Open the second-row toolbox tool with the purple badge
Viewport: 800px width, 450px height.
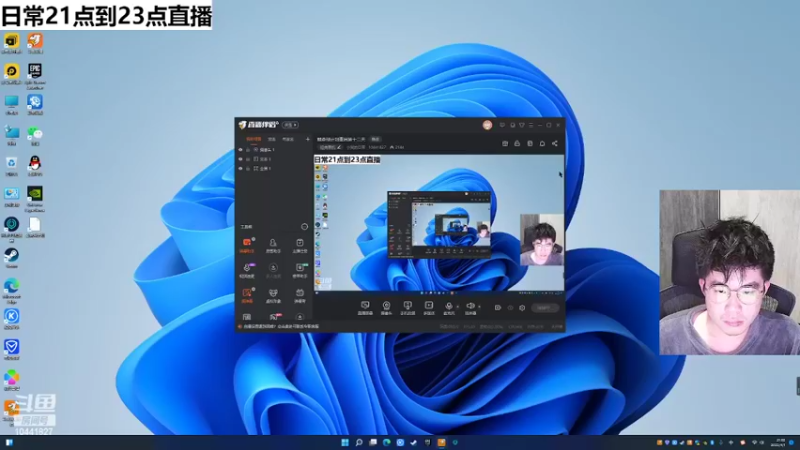point(247,270)
